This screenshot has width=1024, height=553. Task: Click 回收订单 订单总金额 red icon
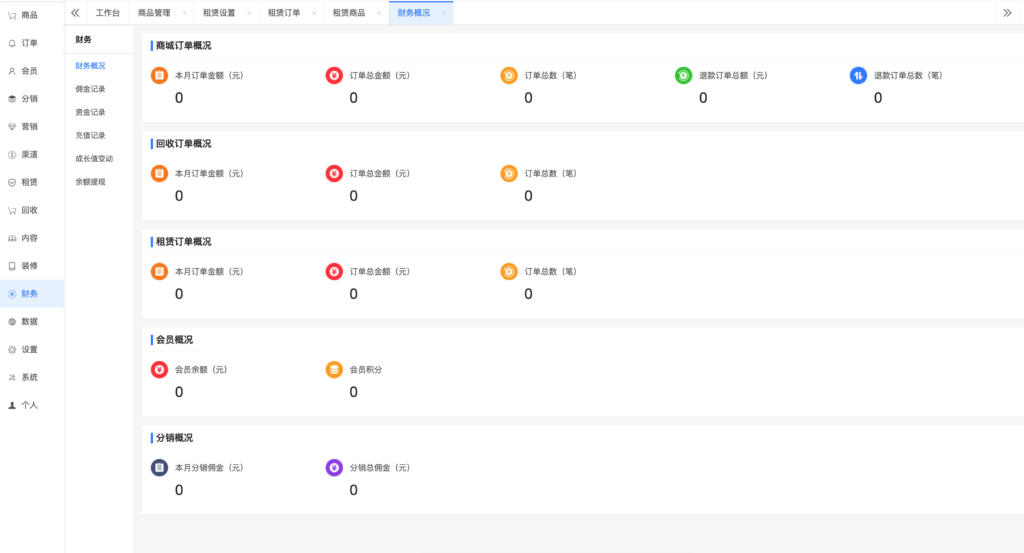(x=334, y=173)
